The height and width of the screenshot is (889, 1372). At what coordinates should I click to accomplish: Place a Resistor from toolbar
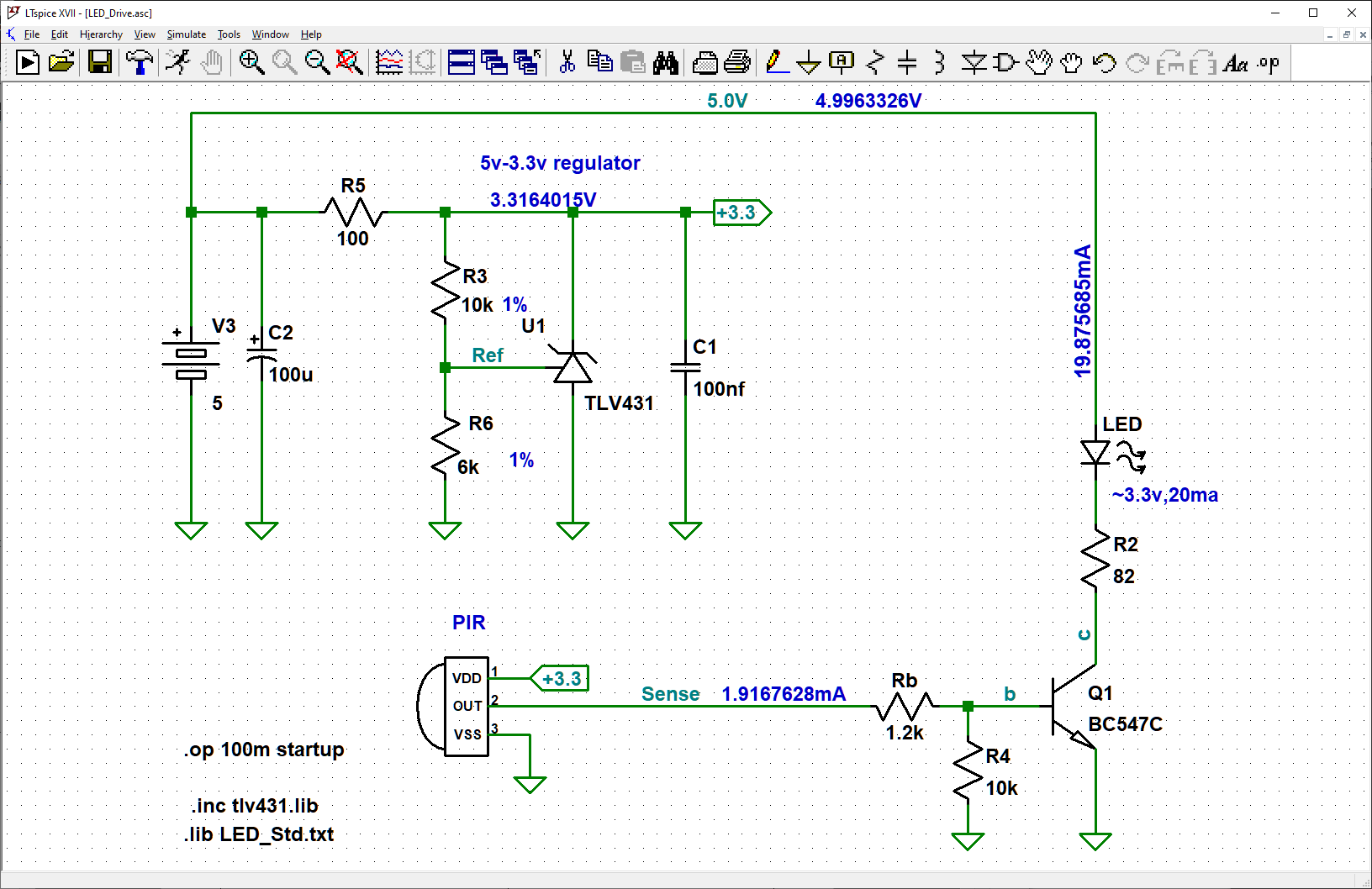pos(875,62)
